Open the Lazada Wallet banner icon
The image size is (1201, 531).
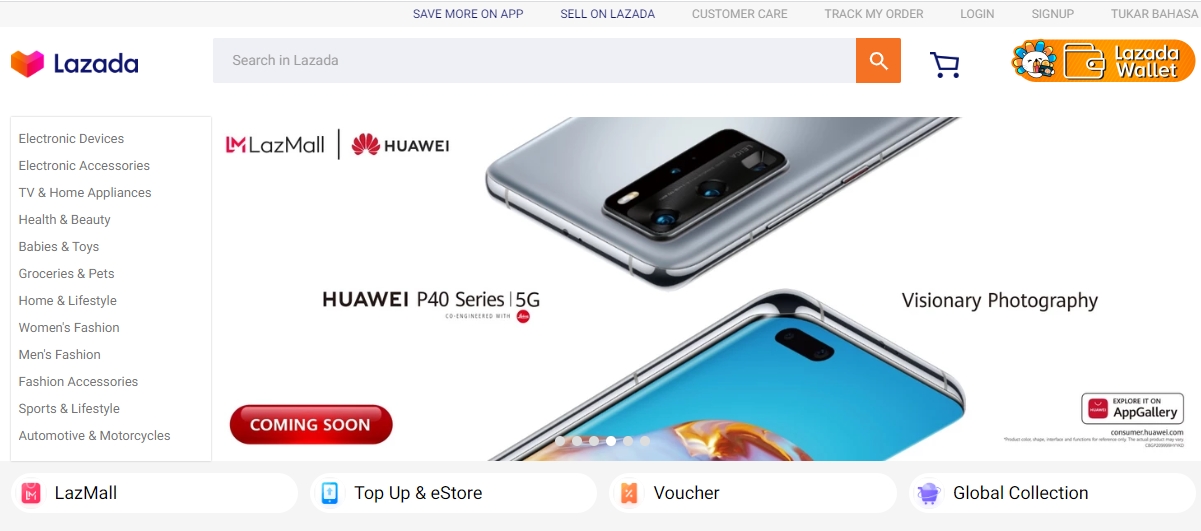(x=1103, y=61)
